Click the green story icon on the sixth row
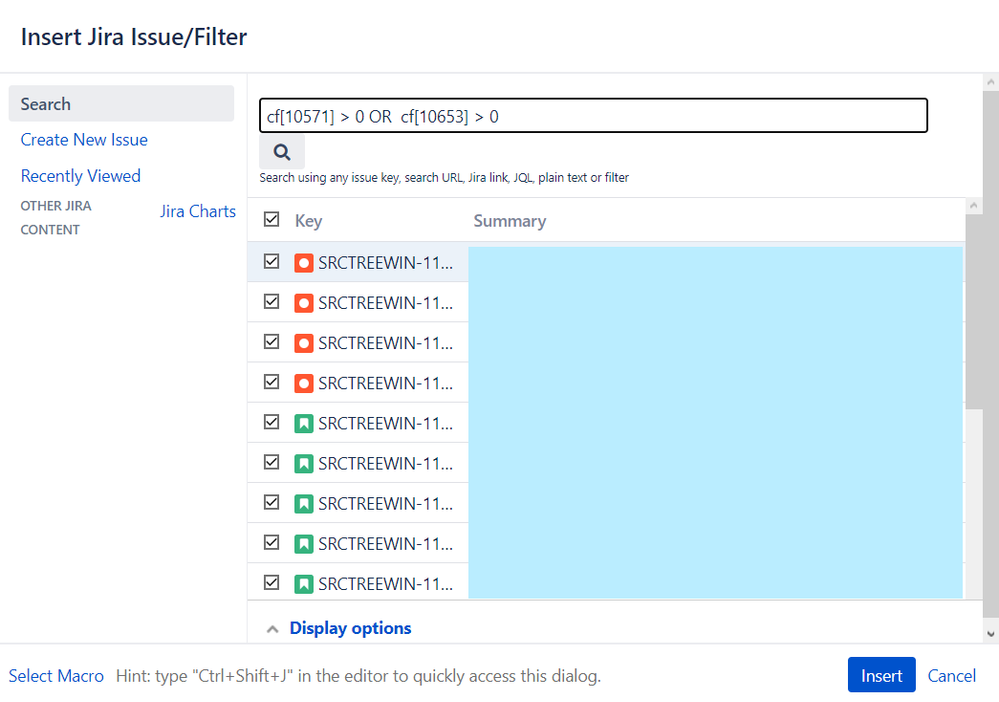The image size is (999, 702). [x=304, y=462]
